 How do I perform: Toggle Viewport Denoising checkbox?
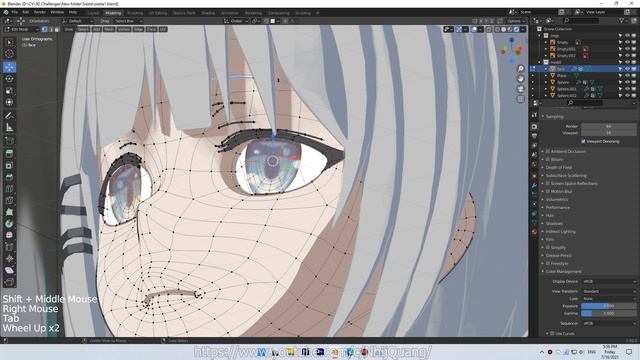point(583,141)
